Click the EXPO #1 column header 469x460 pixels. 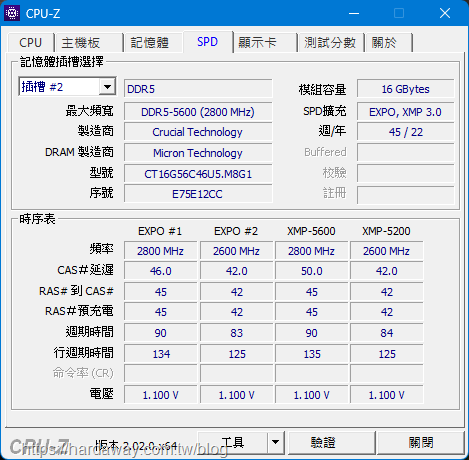tap(160, 231)
